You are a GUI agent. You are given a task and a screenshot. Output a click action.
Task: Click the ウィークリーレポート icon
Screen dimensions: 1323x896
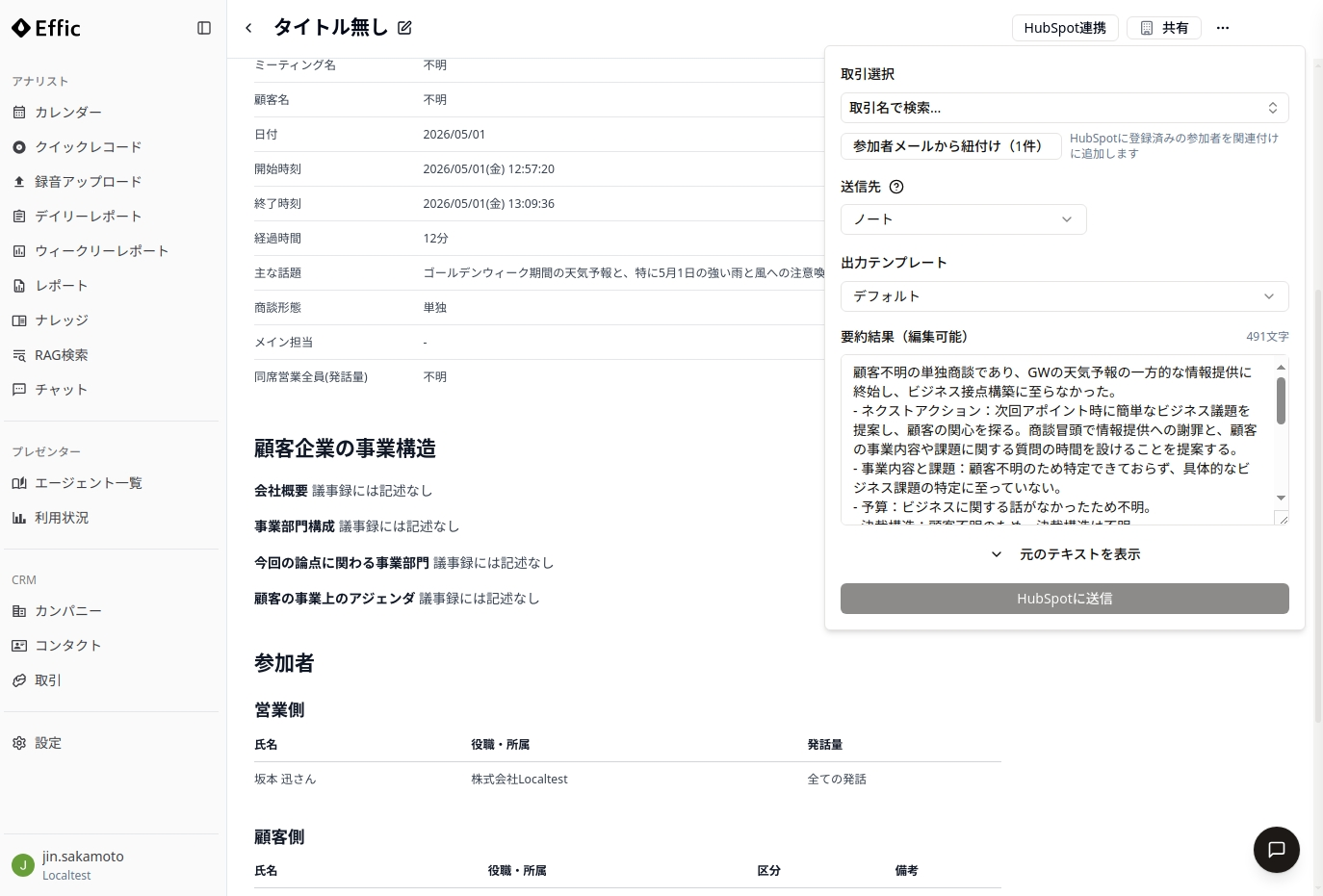click(x=19, y=251)
